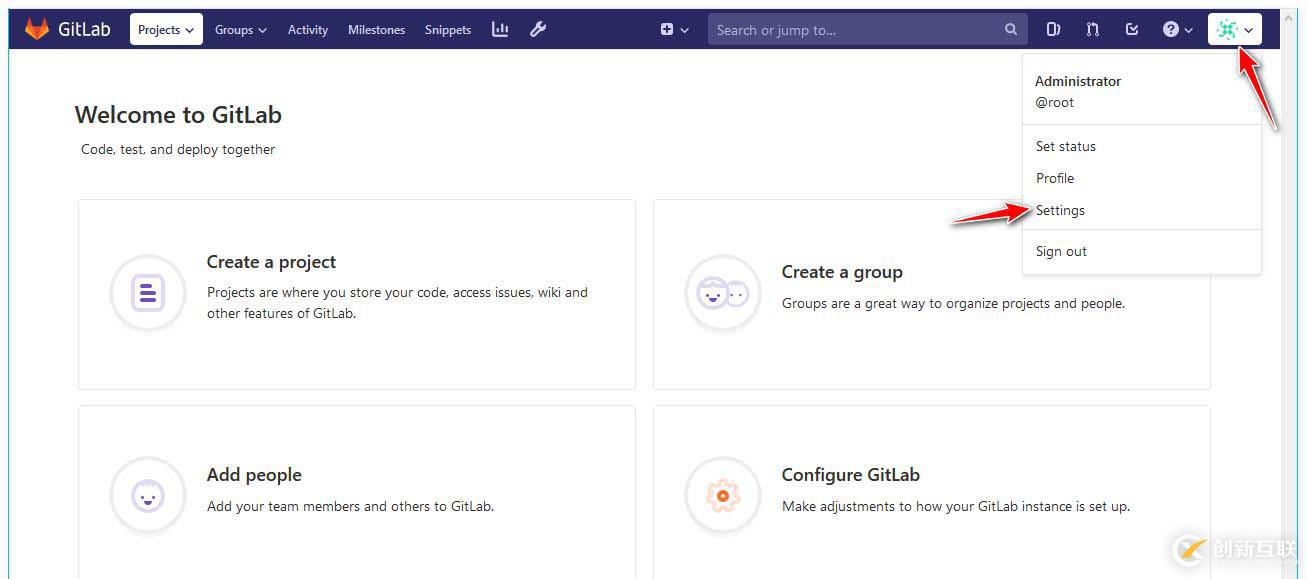This screenshot has height=579, width=1307.
Task: Click 'Groups are a great way' description
Action: tap(953, 303)
